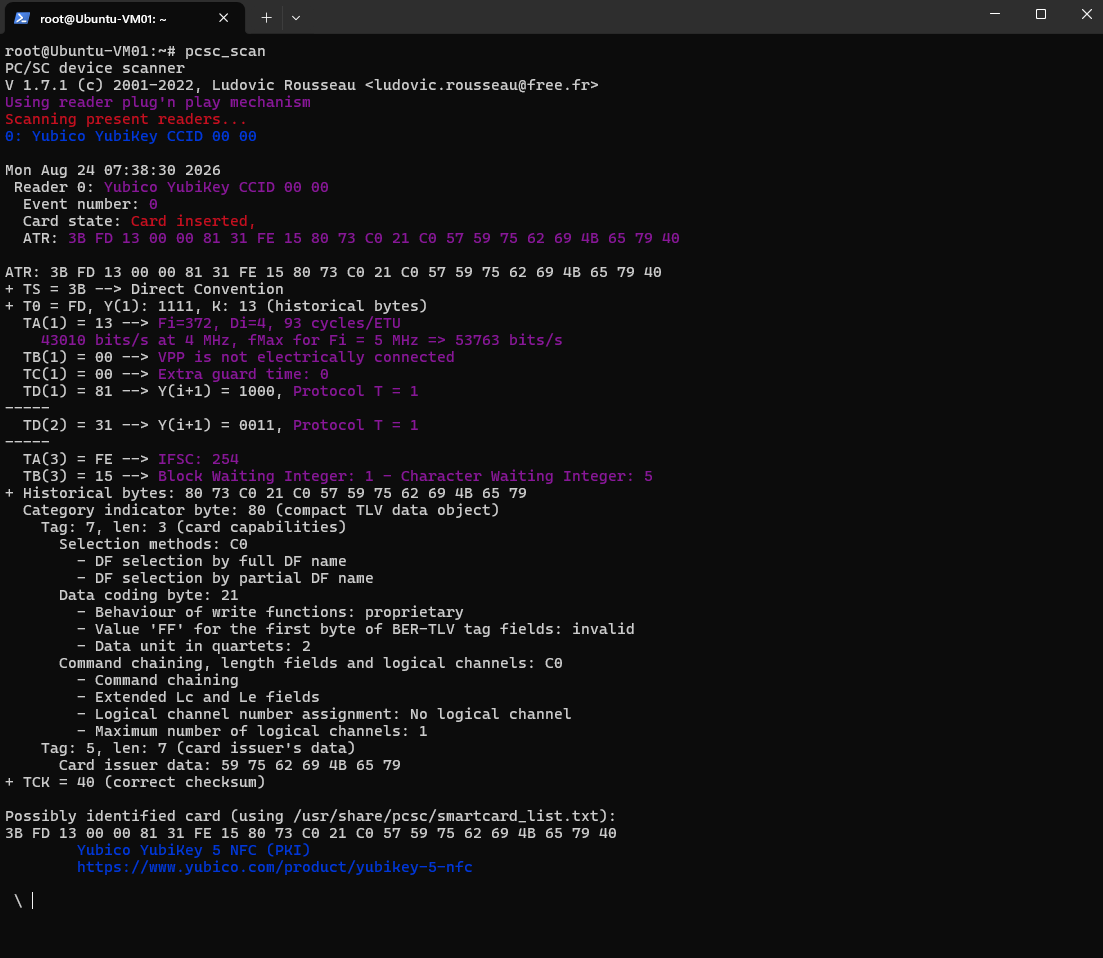Click 'Possibly identified card' line
The image size is (1103, 958).
[310, 817]
